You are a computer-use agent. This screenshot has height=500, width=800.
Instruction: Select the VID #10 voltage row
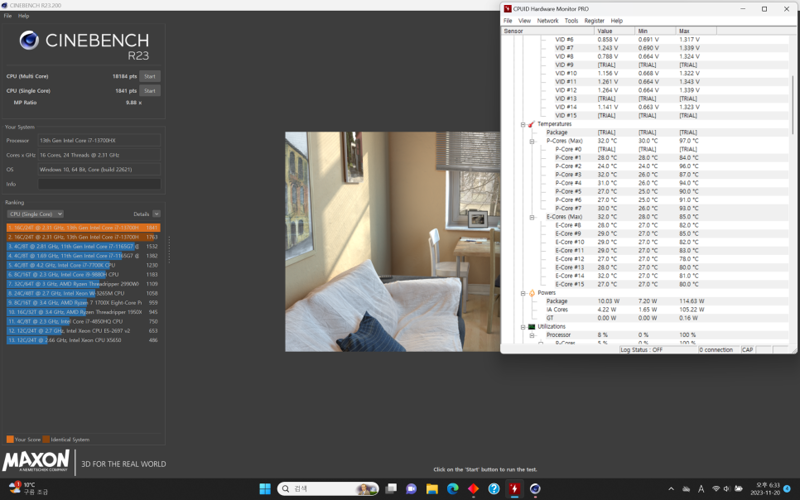click(646, 73)
